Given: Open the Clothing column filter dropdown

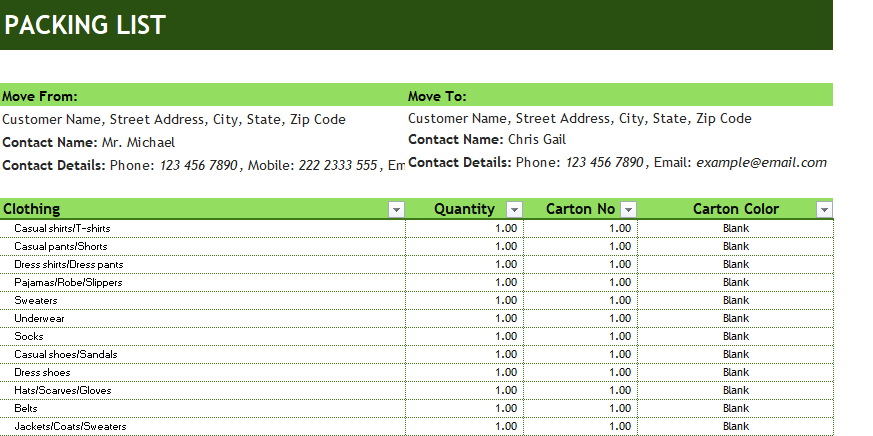Looking at the screenshot, I should [x=396, y=209].
